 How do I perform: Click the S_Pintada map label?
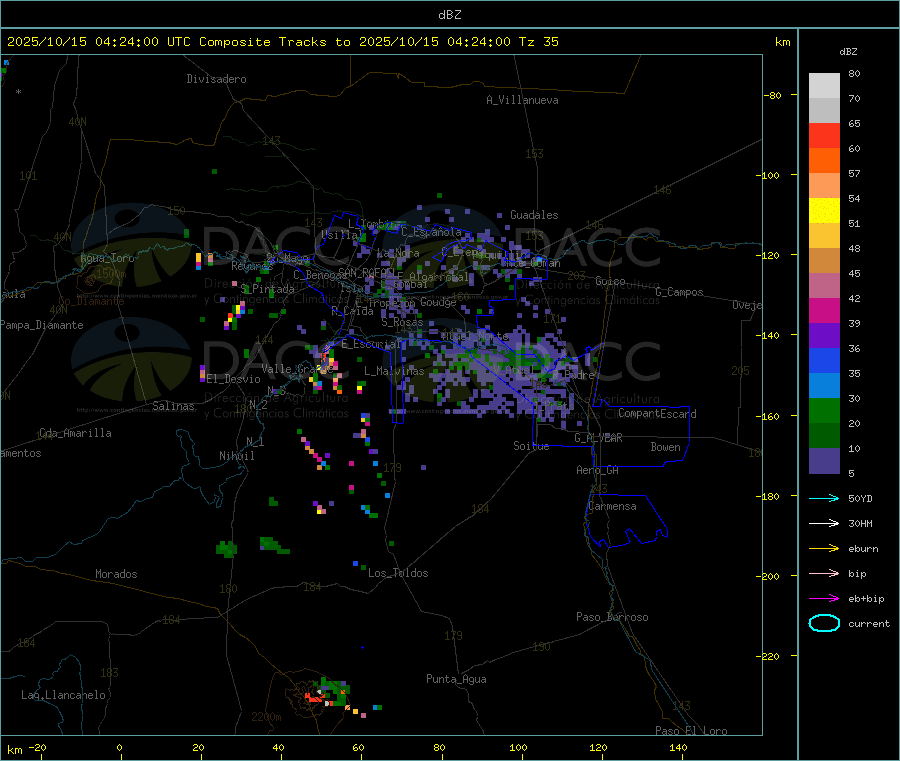tap(267, 289)
